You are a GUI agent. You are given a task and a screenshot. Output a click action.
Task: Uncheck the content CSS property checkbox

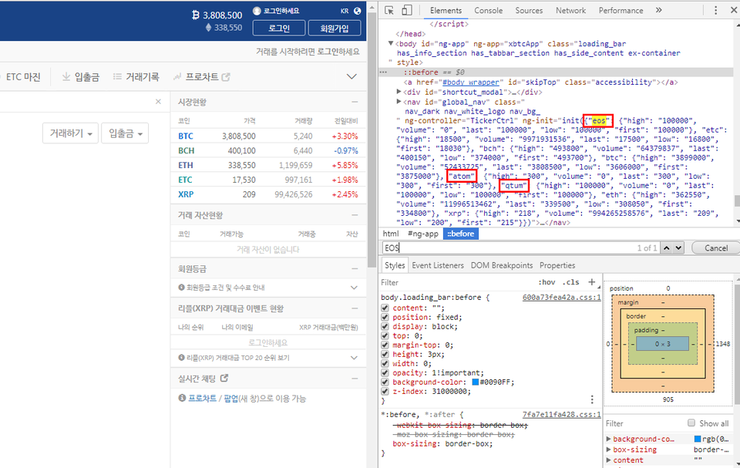click(385, 308)
